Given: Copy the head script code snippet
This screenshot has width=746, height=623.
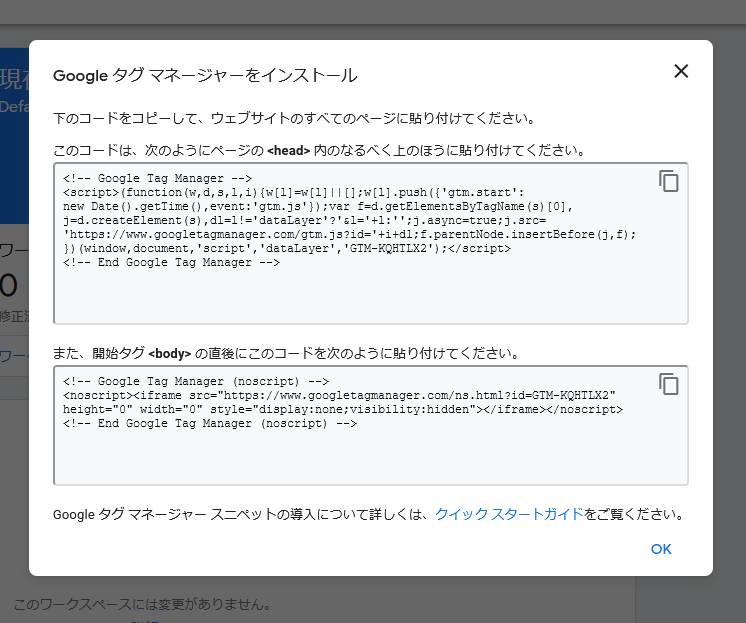Looking at the screenshot, I should pyautogui.click(x=668, y=181).
